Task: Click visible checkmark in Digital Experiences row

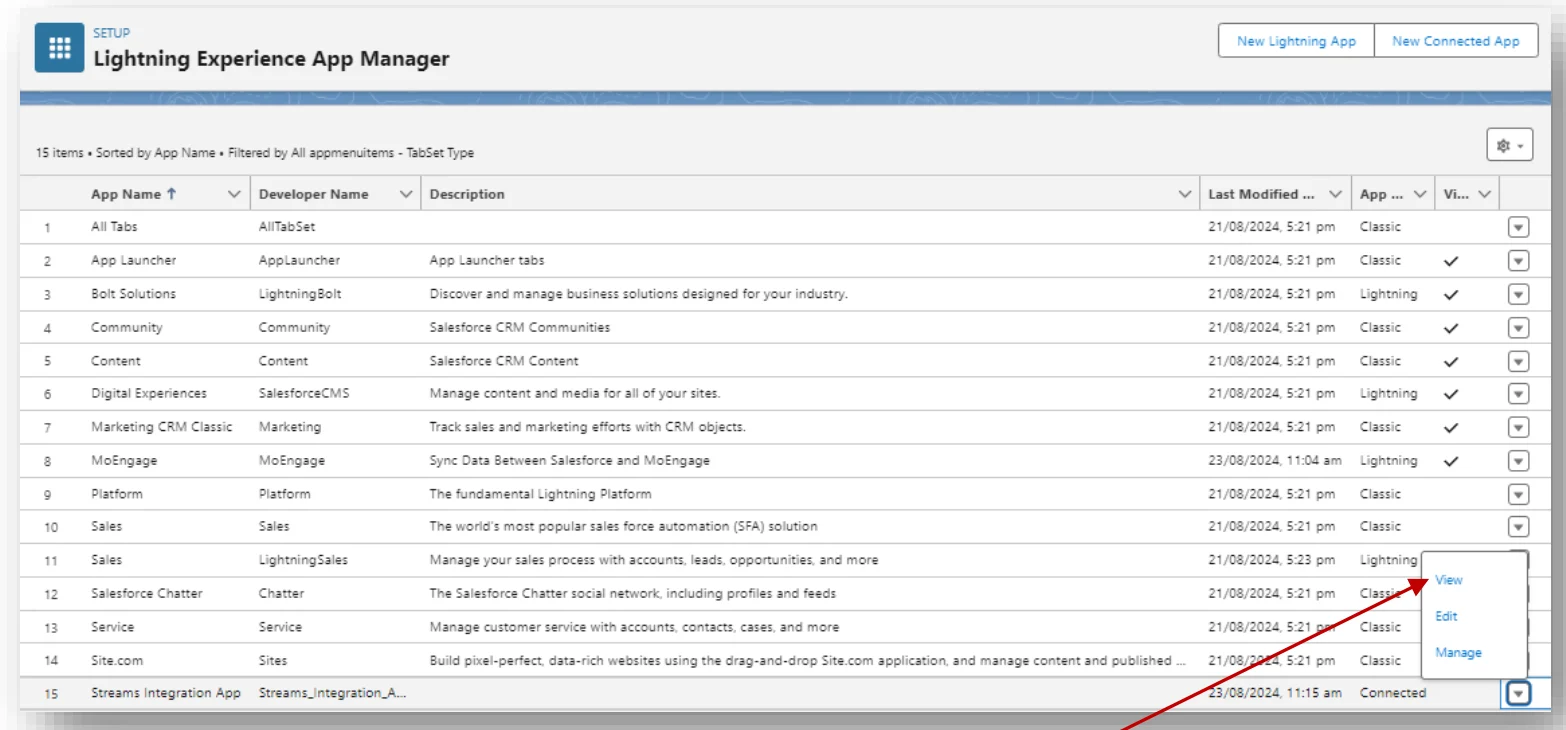Action: click(1452, 394)
